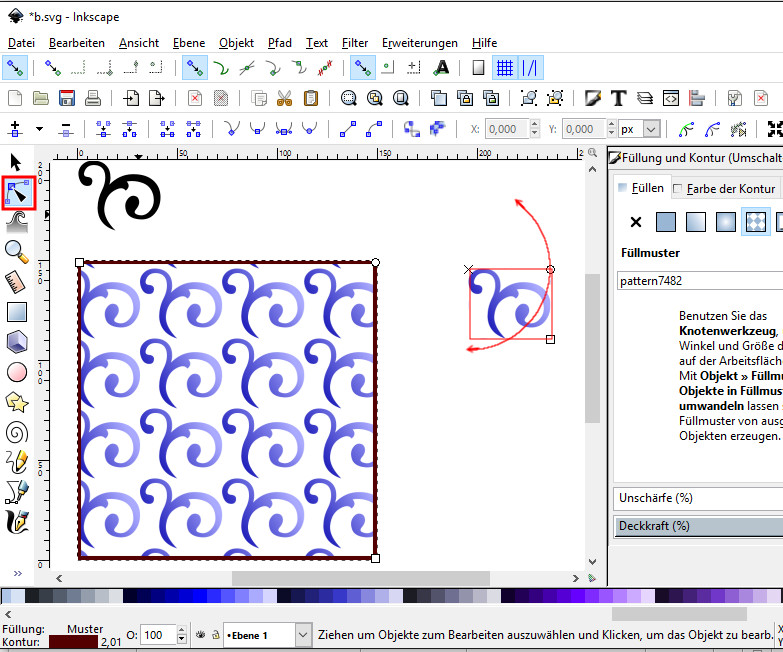The image size is (783, 652).
Task: Select the Rectangle tool
Action: [16, 312]
